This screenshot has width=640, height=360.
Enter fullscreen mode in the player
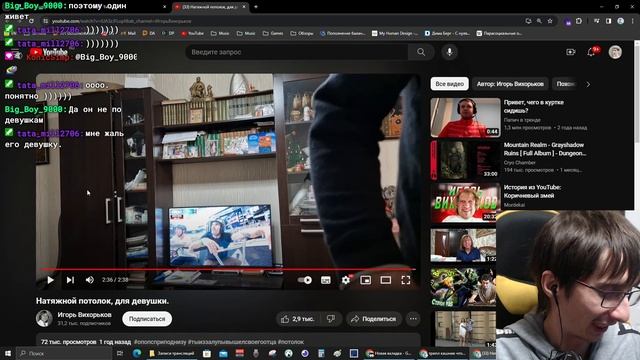pos(406,280)
